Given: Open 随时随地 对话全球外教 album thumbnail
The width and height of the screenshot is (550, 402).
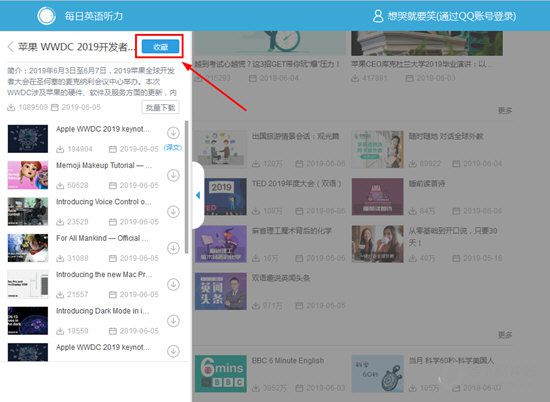Looking at the screenshot, I should pos(377,149).
